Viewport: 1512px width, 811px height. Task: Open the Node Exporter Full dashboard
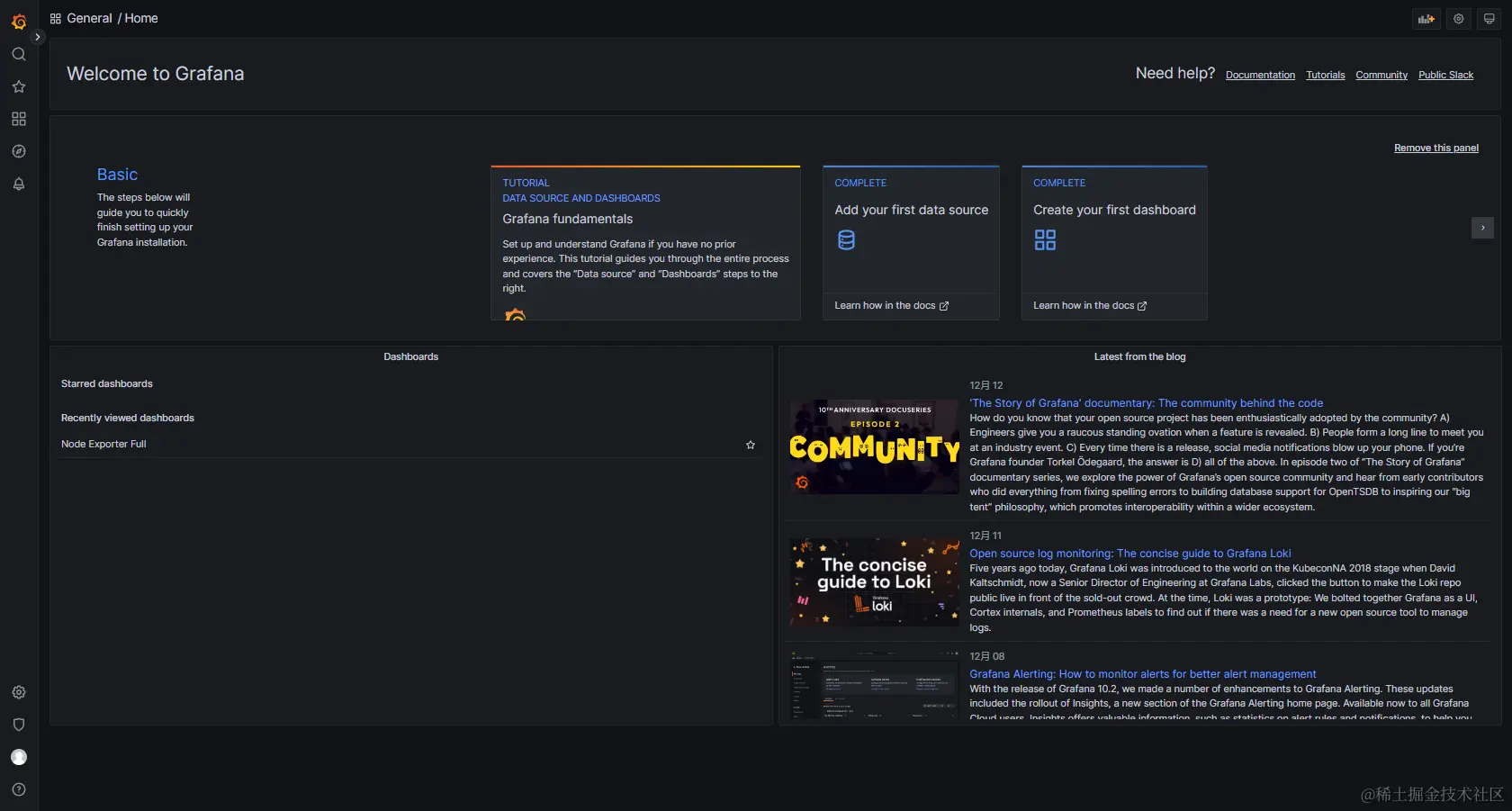pos(103,444)
